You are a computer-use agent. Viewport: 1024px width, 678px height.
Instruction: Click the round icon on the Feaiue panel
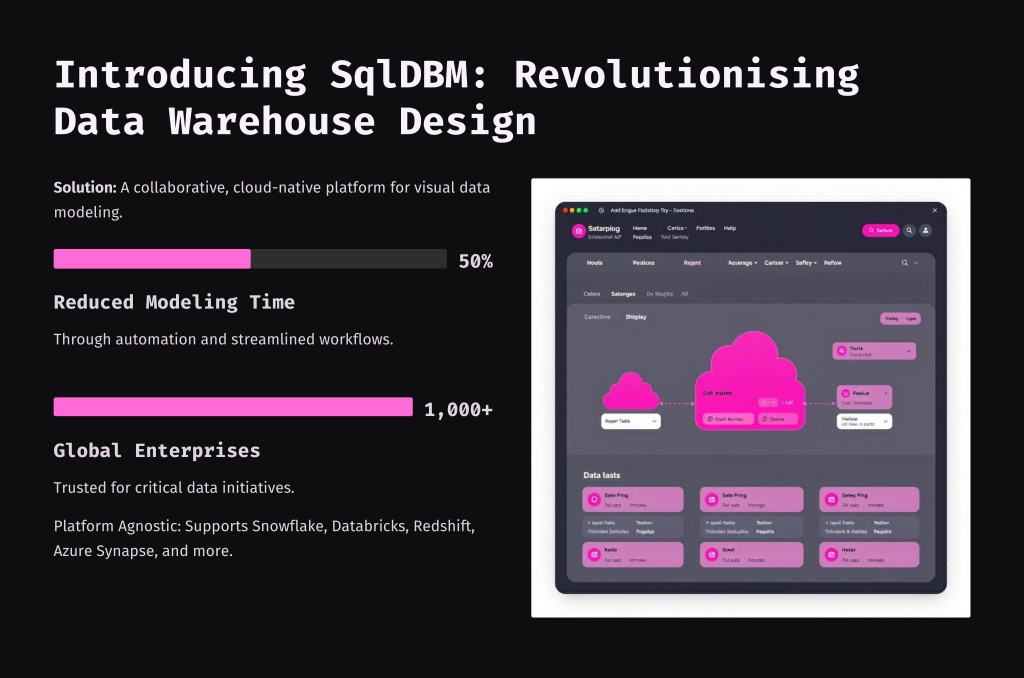[x=846, y=393]
